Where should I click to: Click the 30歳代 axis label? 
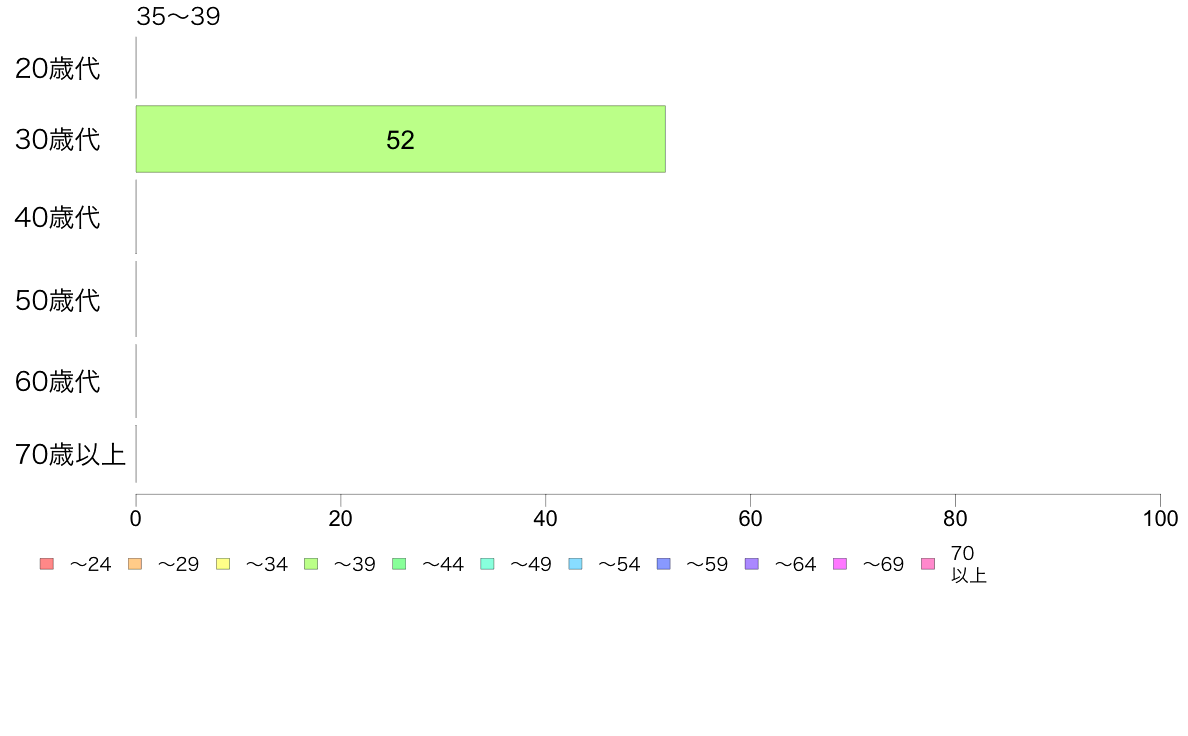pos(58,139)
